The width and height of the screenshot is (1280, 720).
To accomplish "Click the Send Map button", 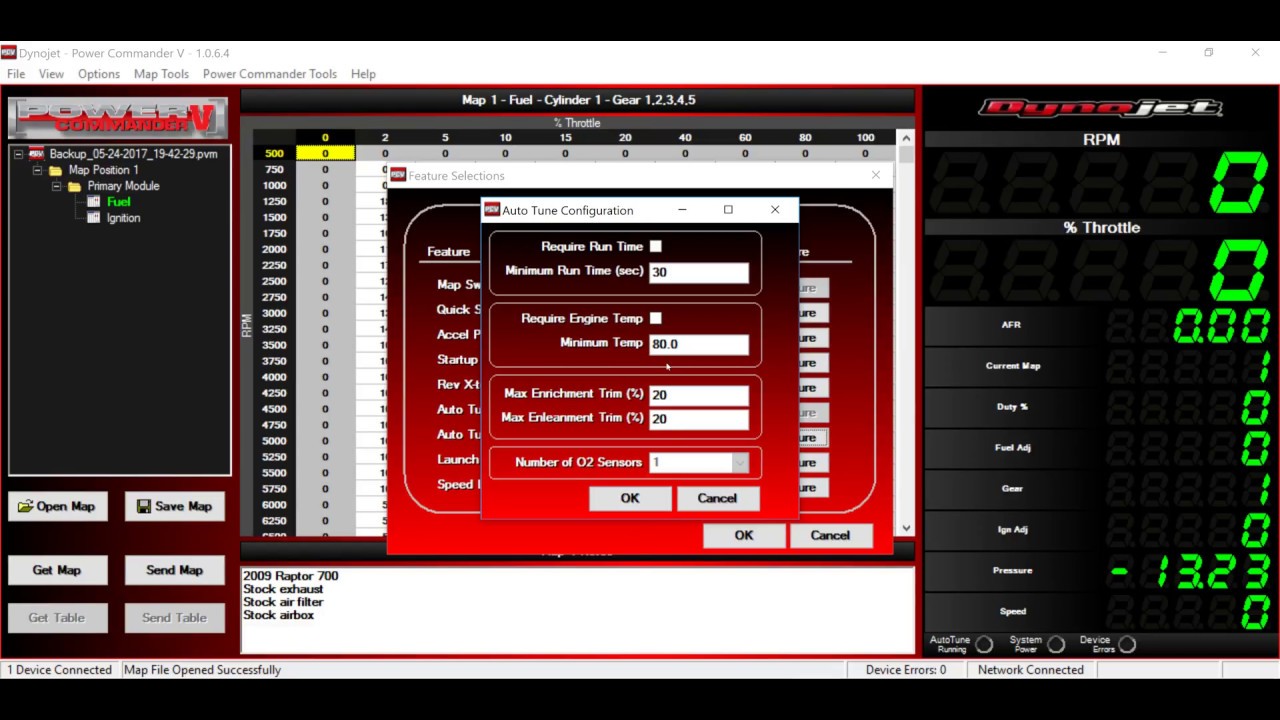I will 174,570.
